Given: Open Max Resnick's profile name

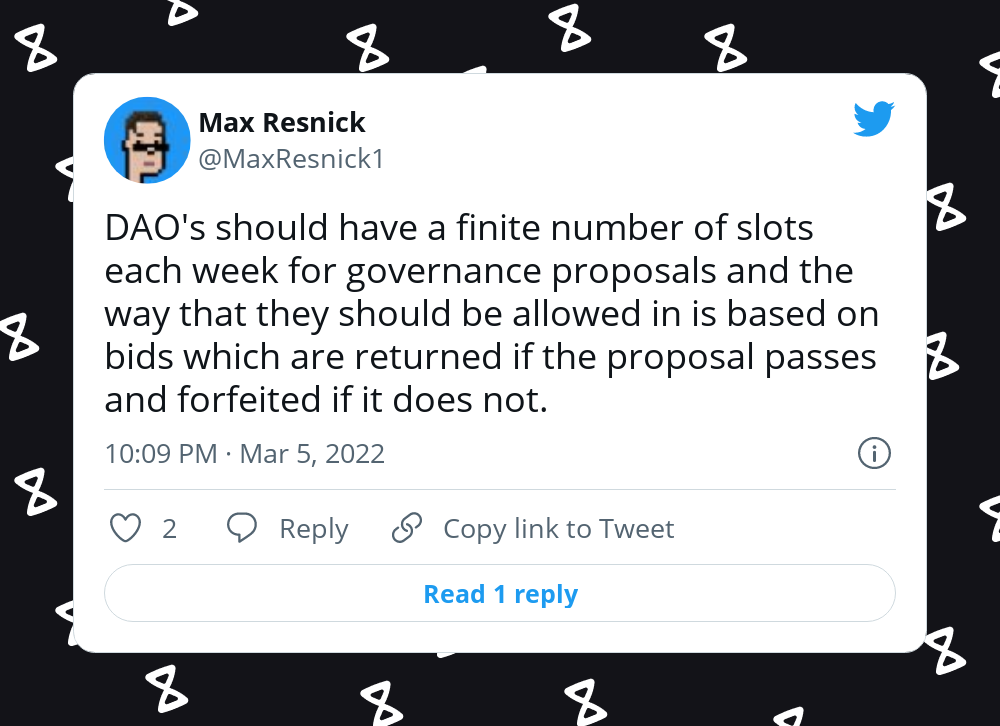Looking at the screenshot, I should coord(283,122).
